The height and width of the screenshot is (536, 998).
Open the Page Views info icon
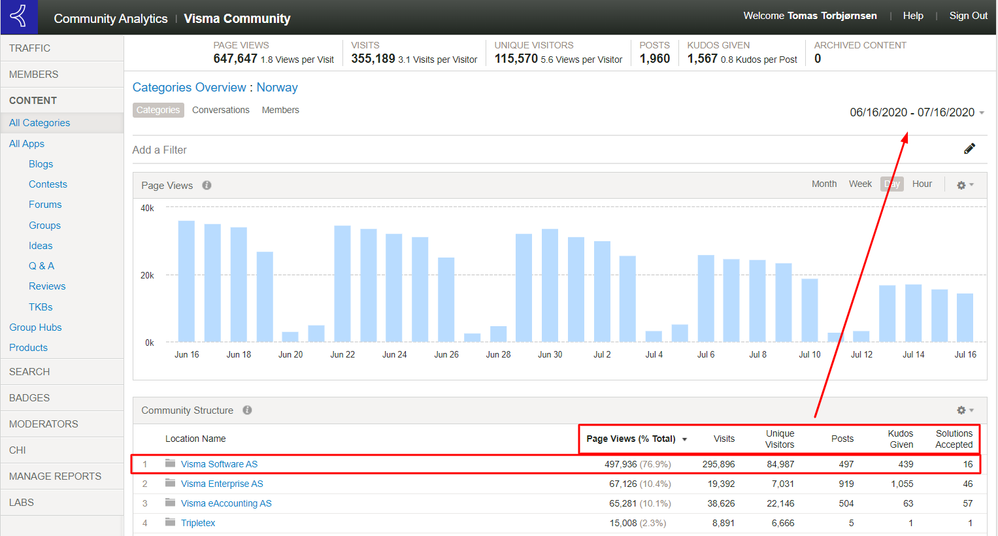pos(207,185)
